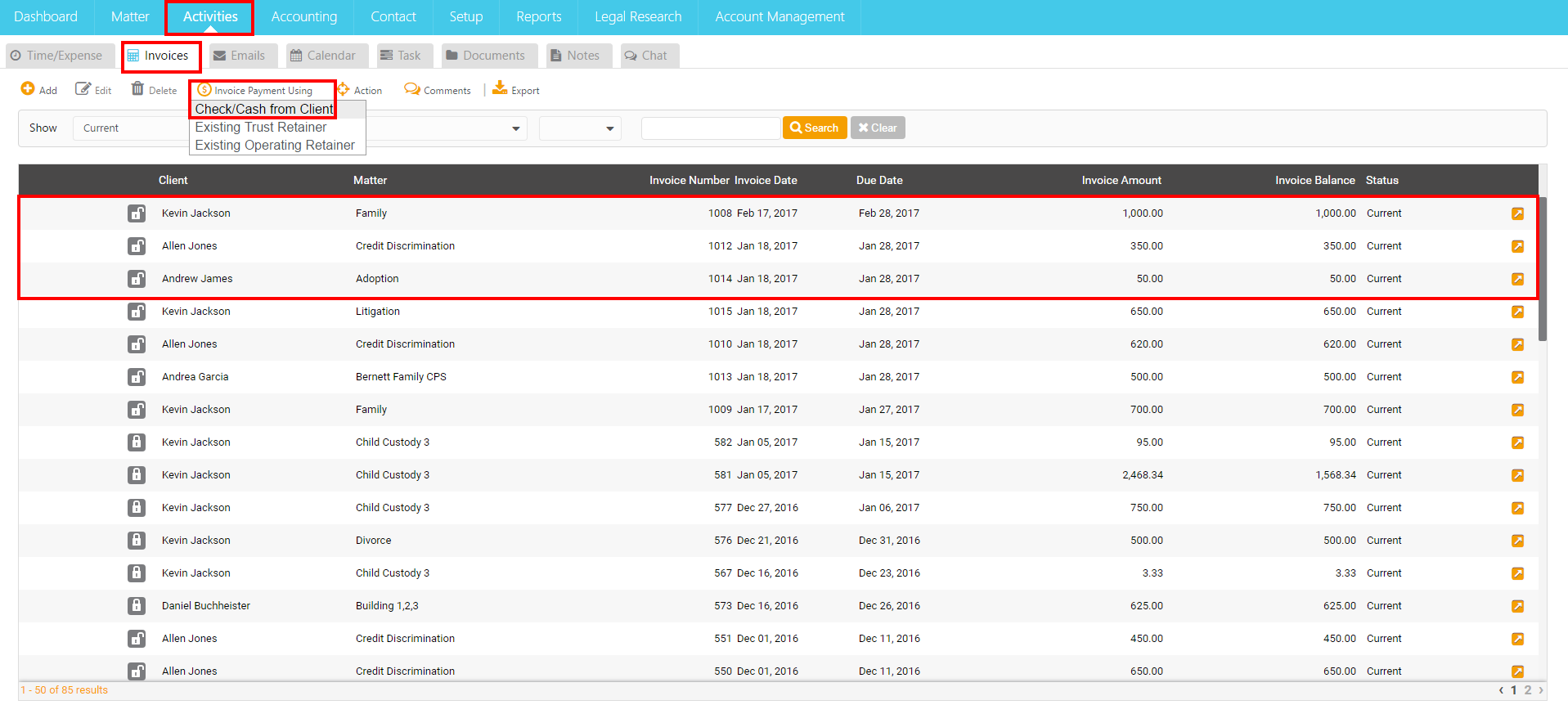Select the Daniel Buchheister client cell
Viewport: 1568px width, 705px height.
206,606
